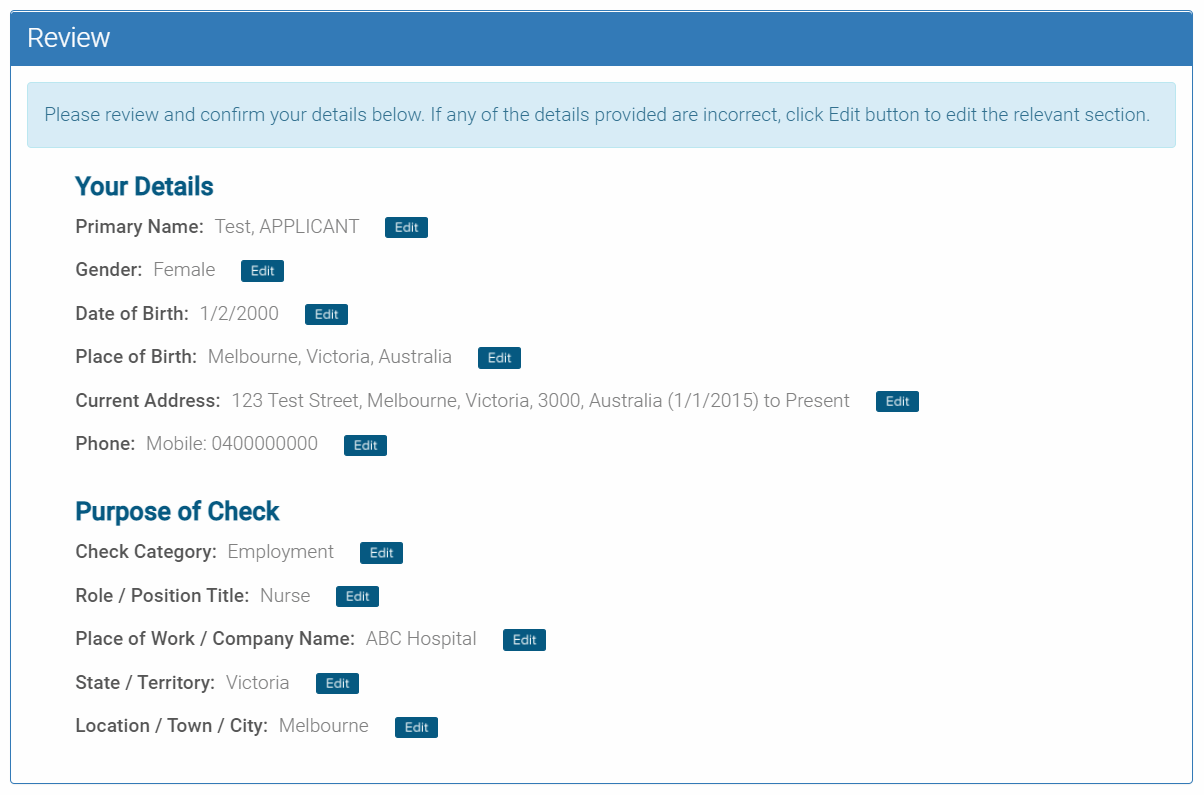Edit the Place of Birth
The height and width of the screenshot is (795, 1204).
(x=499, y=357)
